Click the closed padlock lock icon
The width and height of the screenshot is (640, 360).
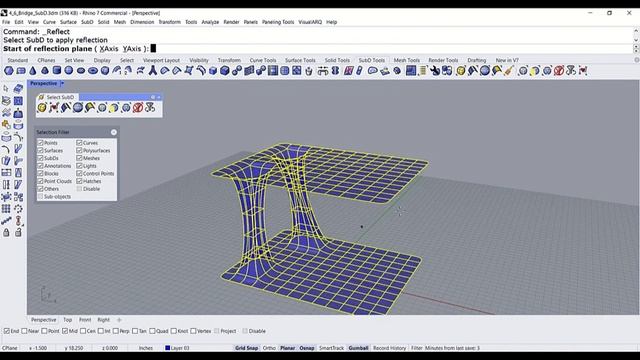6,233
